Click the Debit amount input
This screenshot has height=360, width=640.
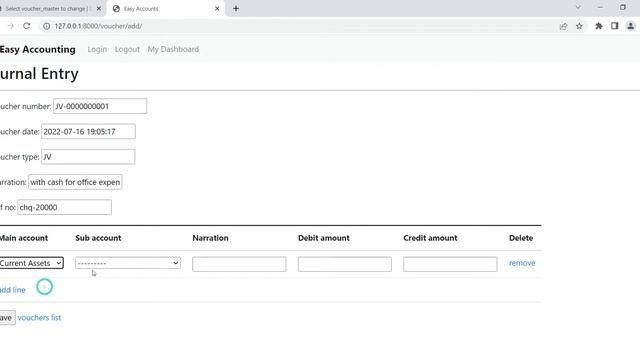(344, 264)
